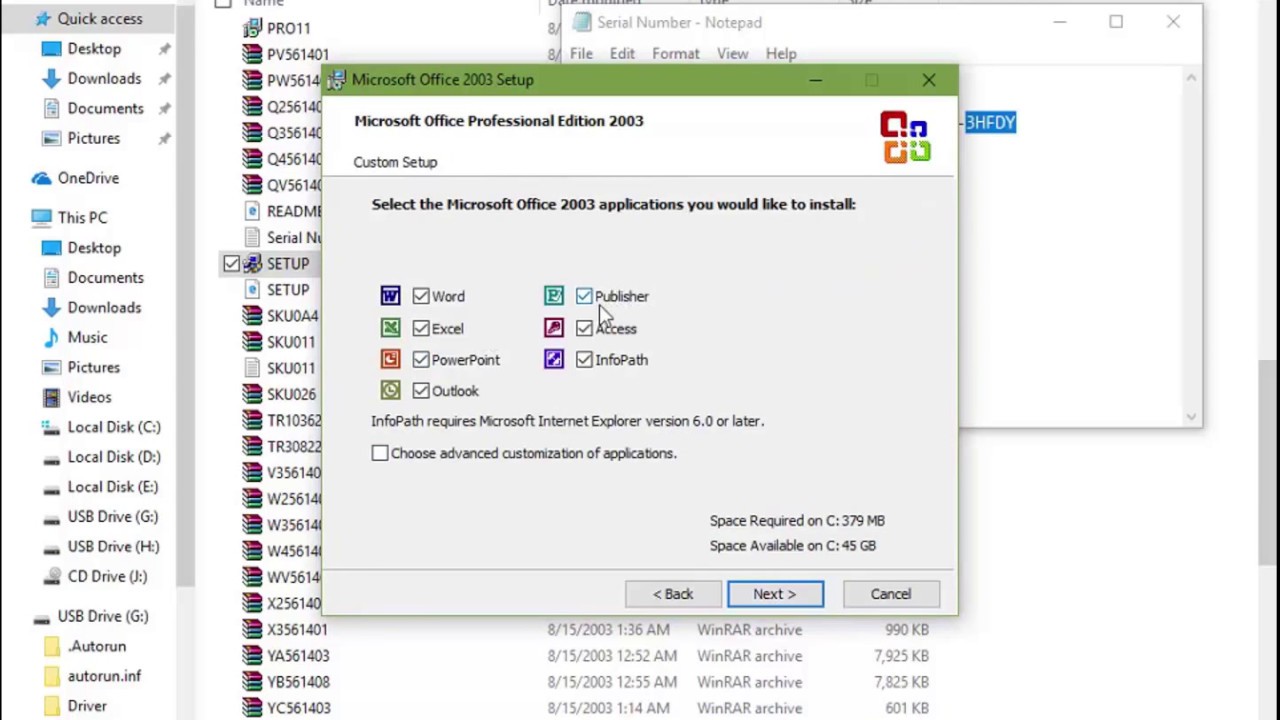Uncheck the Word checkbox
Screen dimensions: 1280x720
point(421,296)
